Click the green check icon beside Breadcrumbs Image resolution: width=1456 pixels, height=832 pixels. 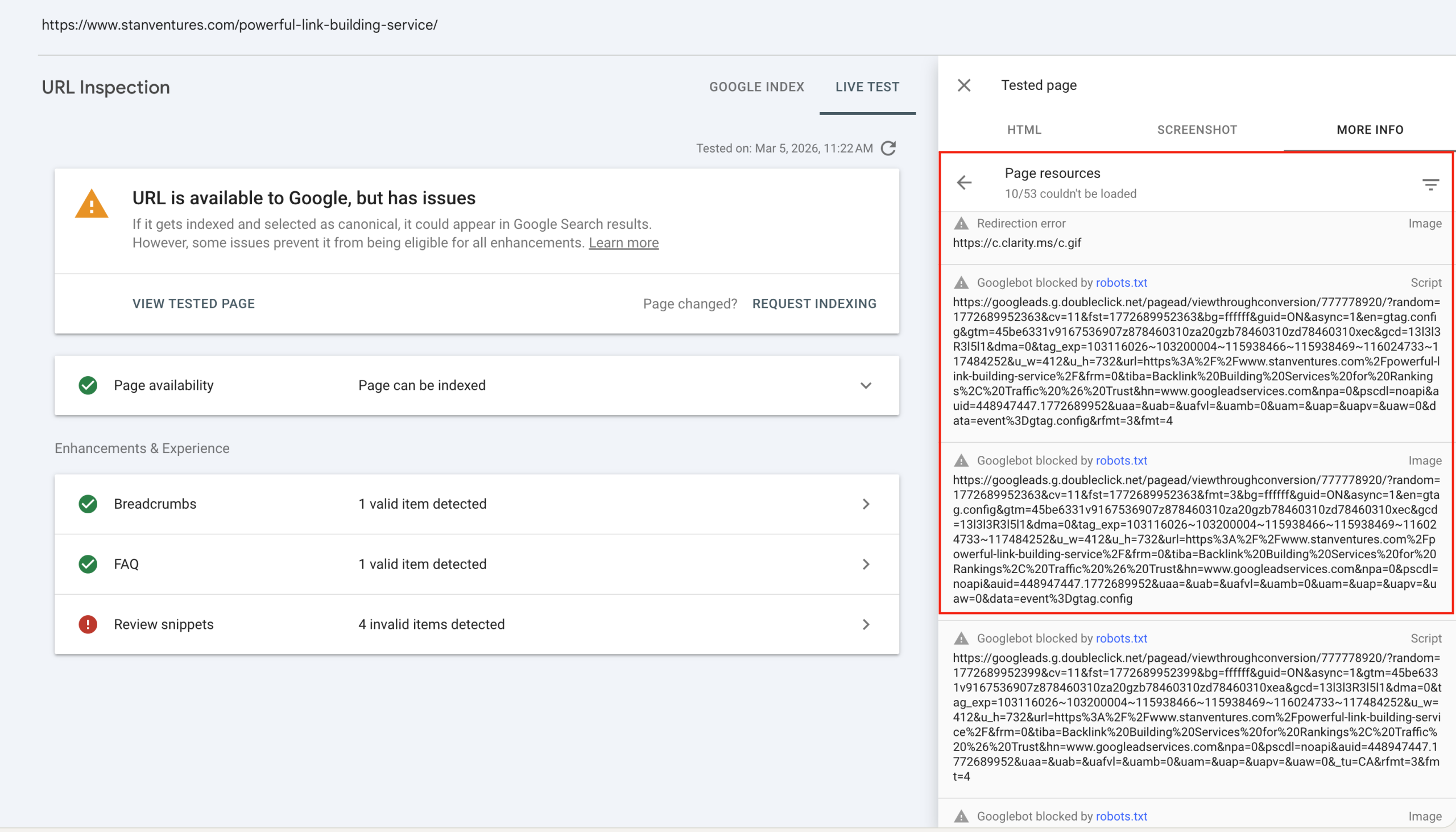point(88,504)
